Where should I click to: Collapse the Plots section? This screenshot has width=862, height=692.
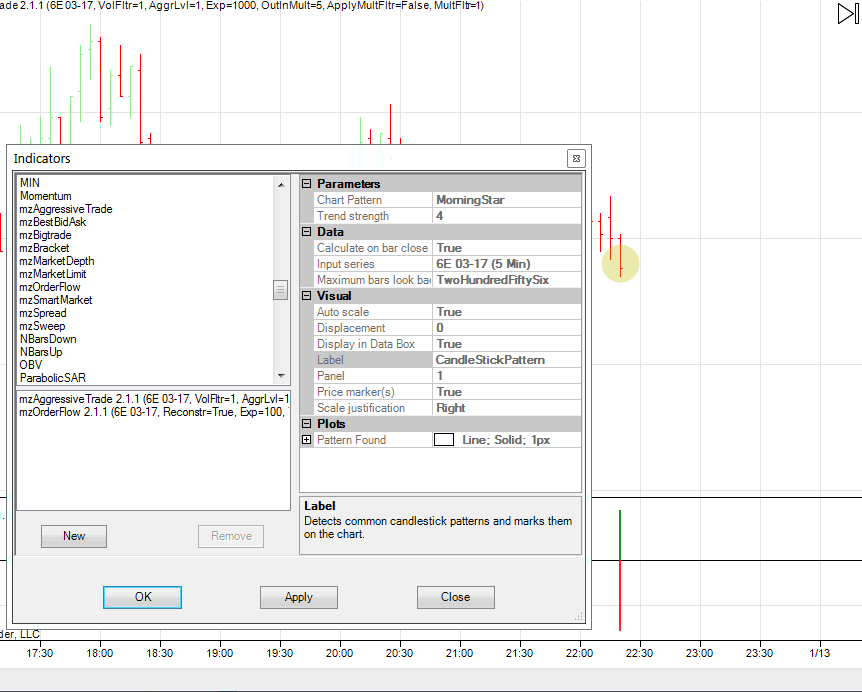[x=307, y=424]
